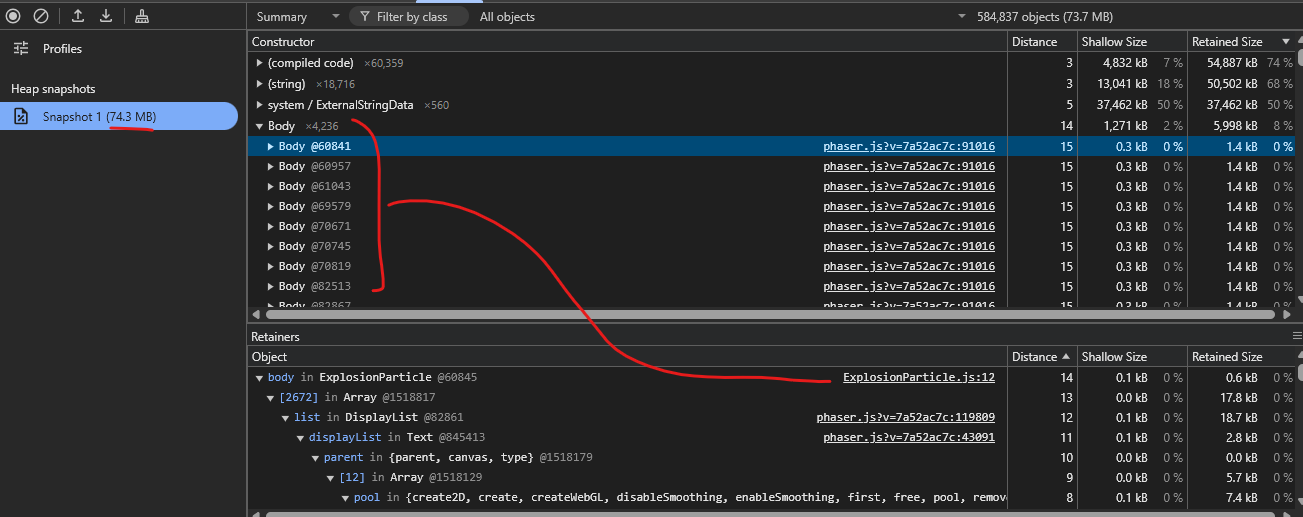Screen dimensions: 1303x517
Task: Select the Body @82513 row
Action: tap(771, 286)
